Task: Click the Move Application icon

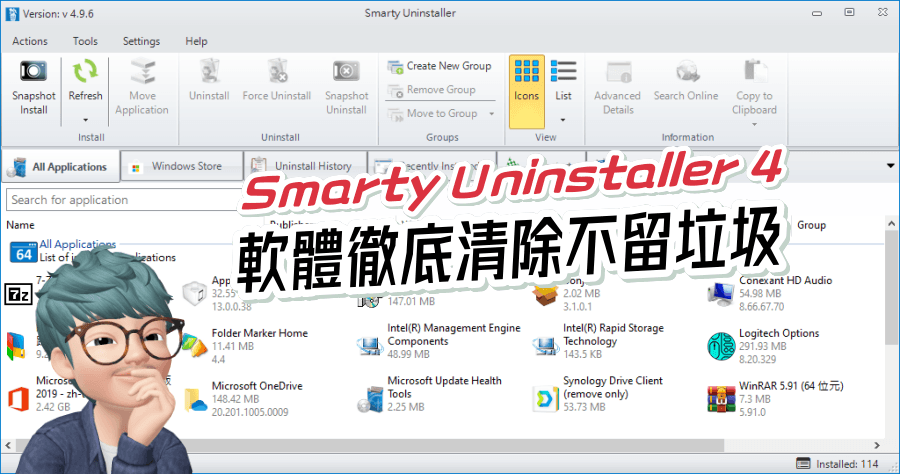Action: click(x=142, y=71)
